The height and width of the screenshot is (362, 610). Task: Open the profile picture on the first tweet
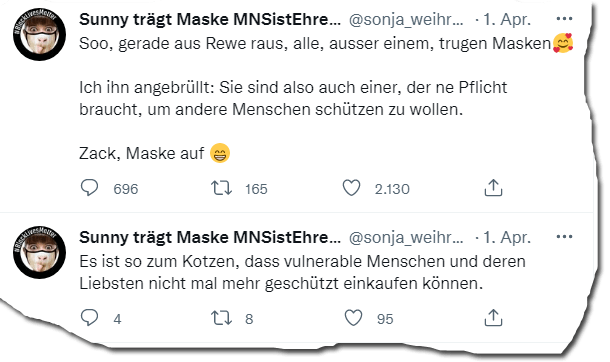[x=39, y=34]
